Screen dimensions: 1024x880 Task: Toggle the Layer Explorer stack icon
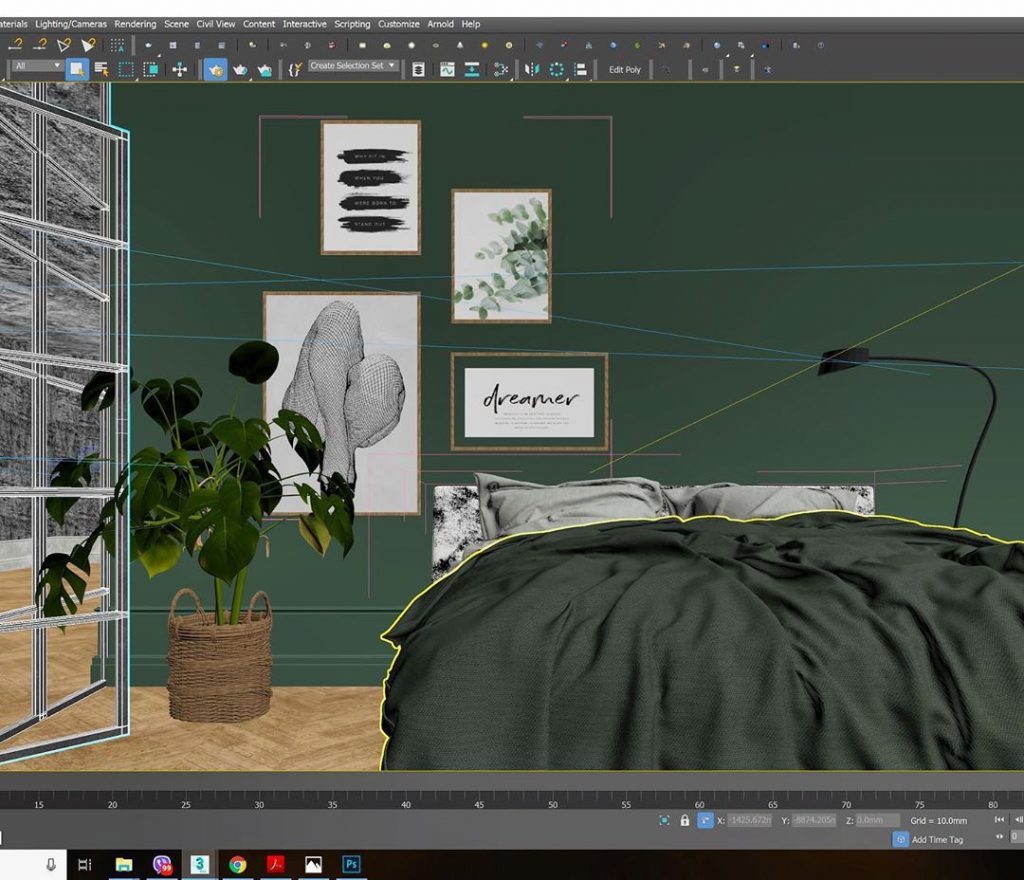(419, 69)
